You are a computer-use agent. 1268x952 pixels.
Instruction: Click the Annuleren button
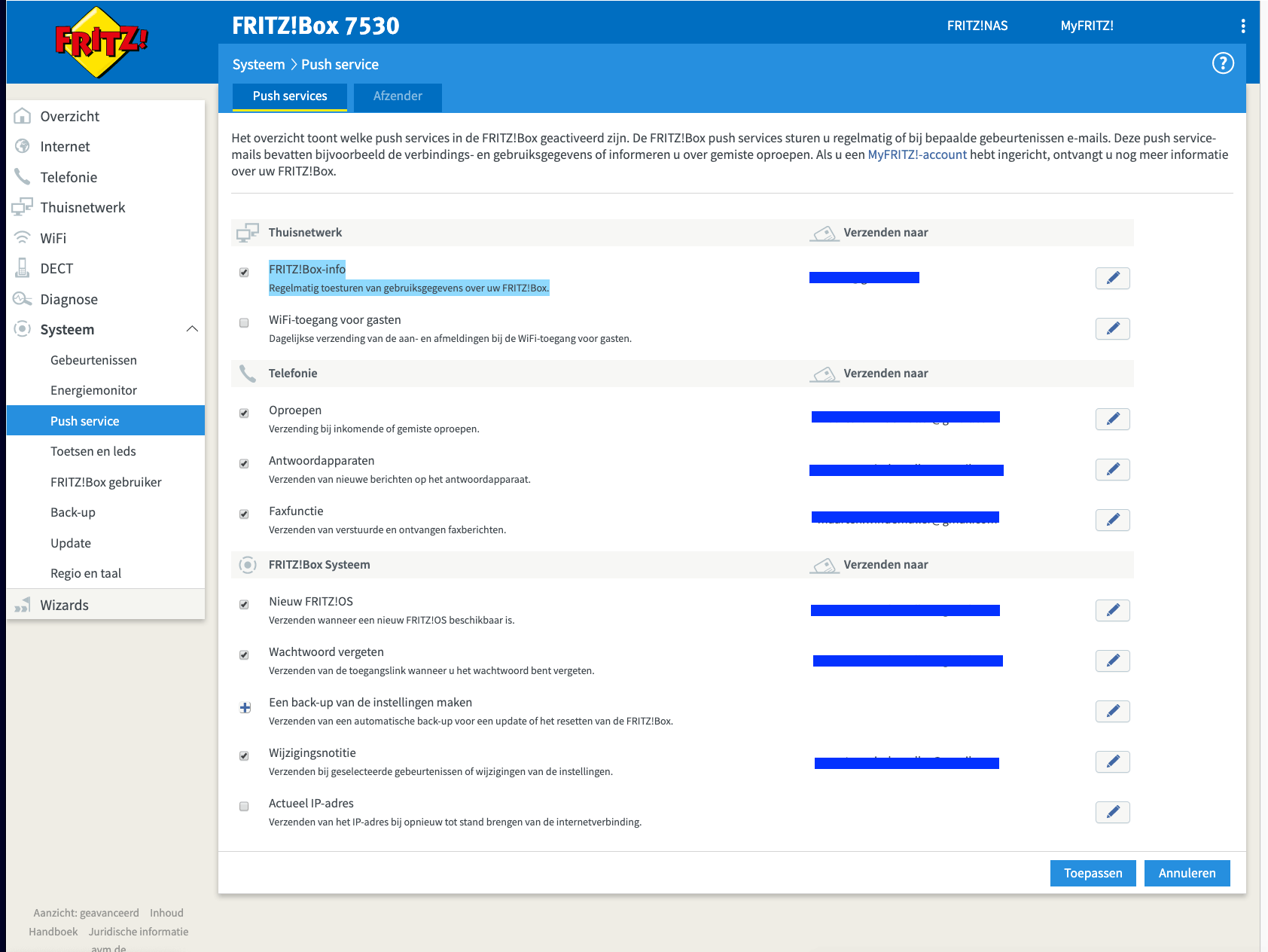[x=1187, y=873]
